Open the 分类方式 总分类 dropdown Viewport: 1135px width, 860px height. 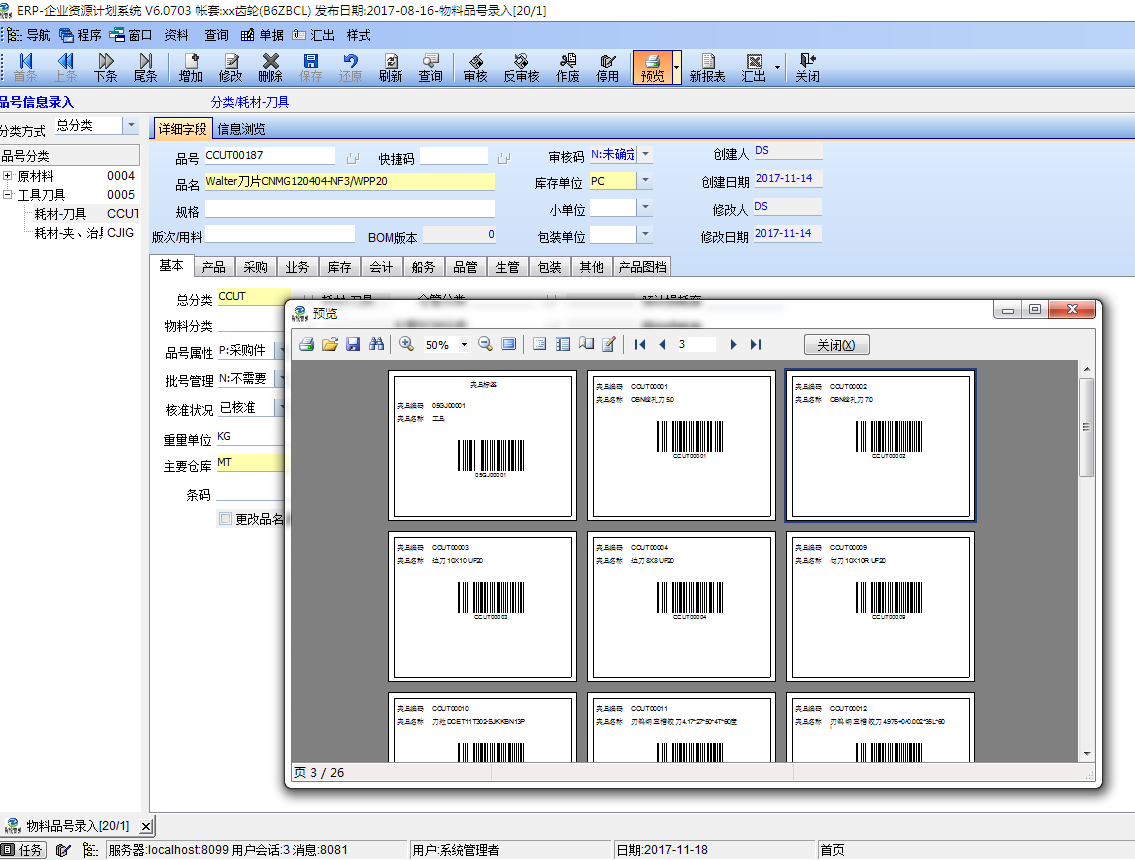tap(131, 125)
